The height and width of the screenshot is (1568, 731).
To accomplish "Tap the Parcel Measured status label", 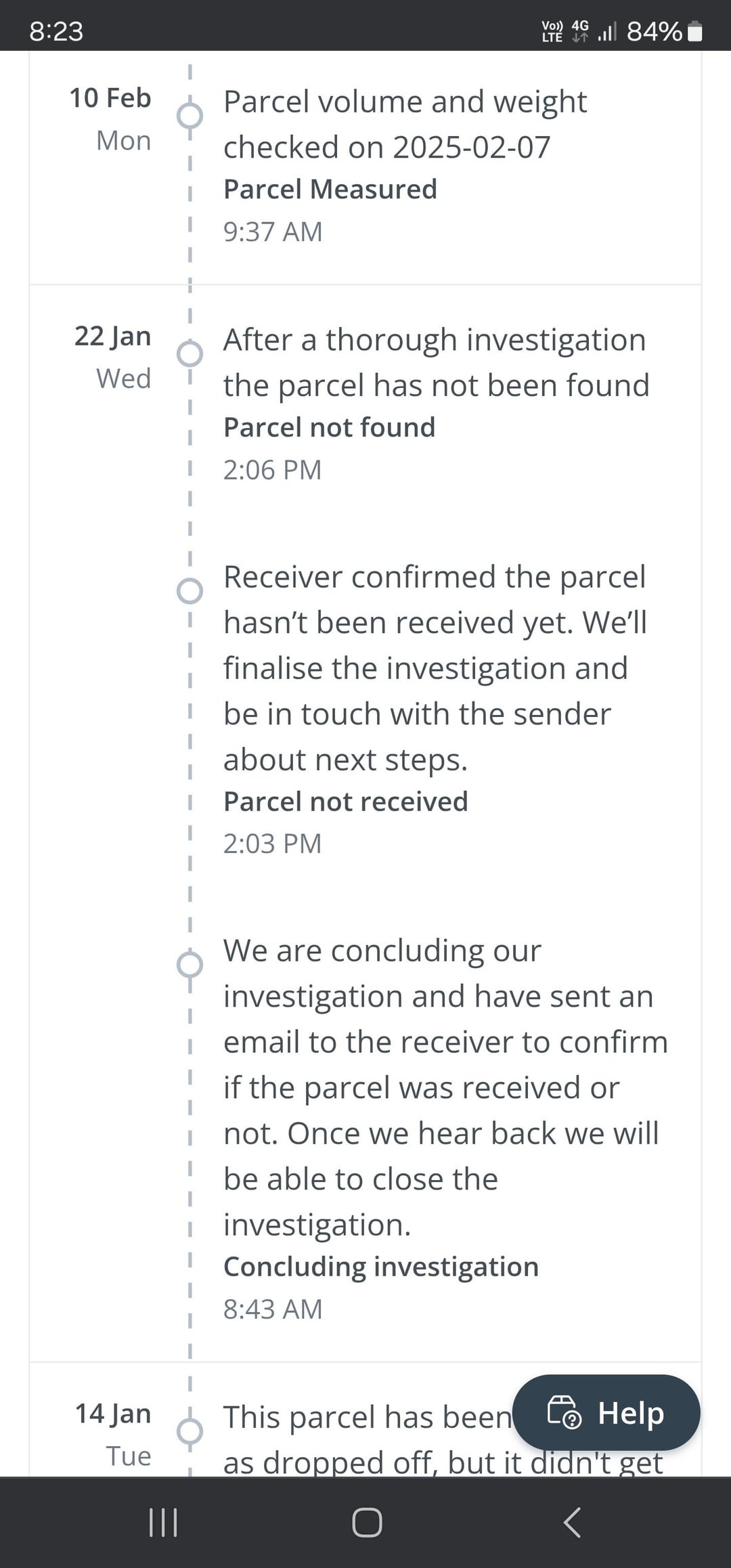I will click(330, 190).
